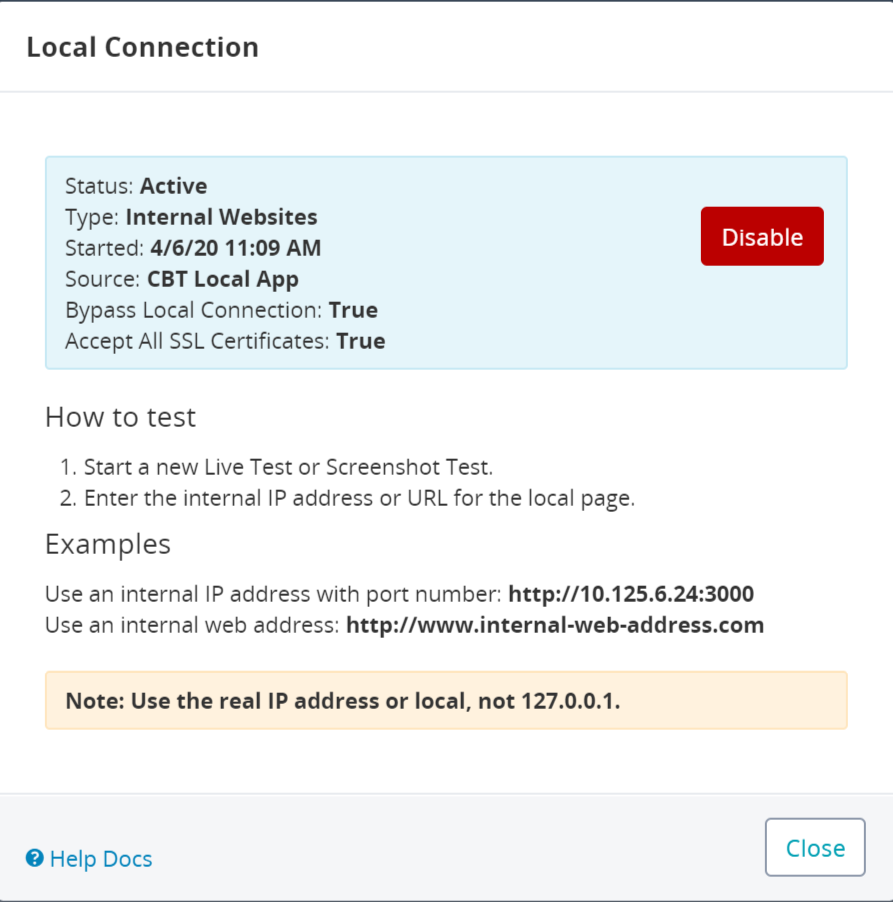
Task: Click the internal-web-address.com example URL
Action: pyautogui.click(x=555, y=625)
